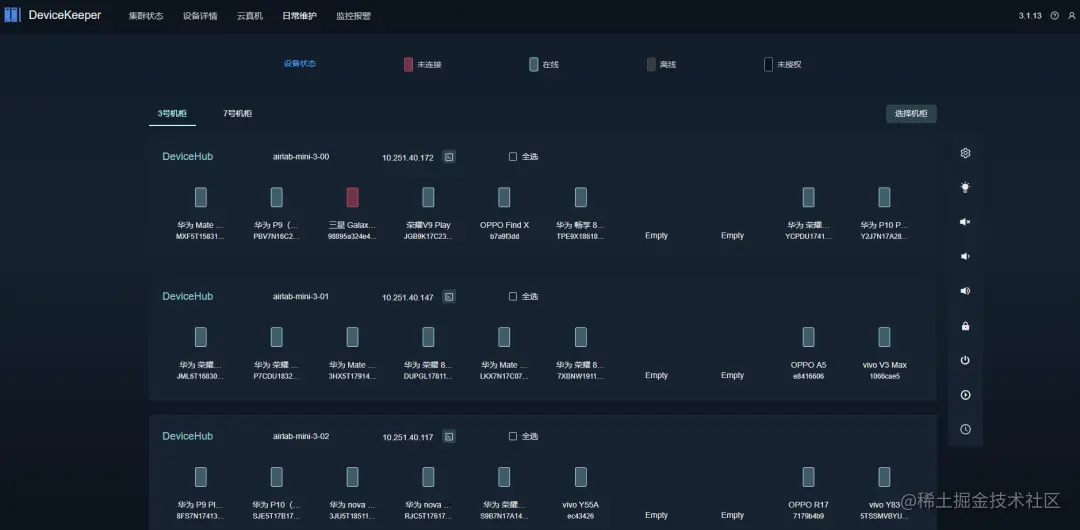Open the 设备详情 menu

[x=200, y=16]
